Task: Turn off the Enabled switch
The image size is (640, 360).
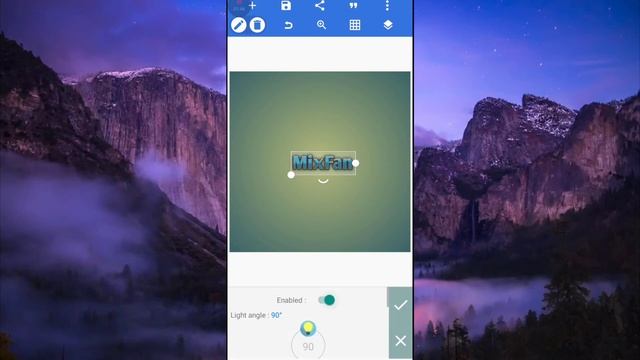Action: [327, 300]
